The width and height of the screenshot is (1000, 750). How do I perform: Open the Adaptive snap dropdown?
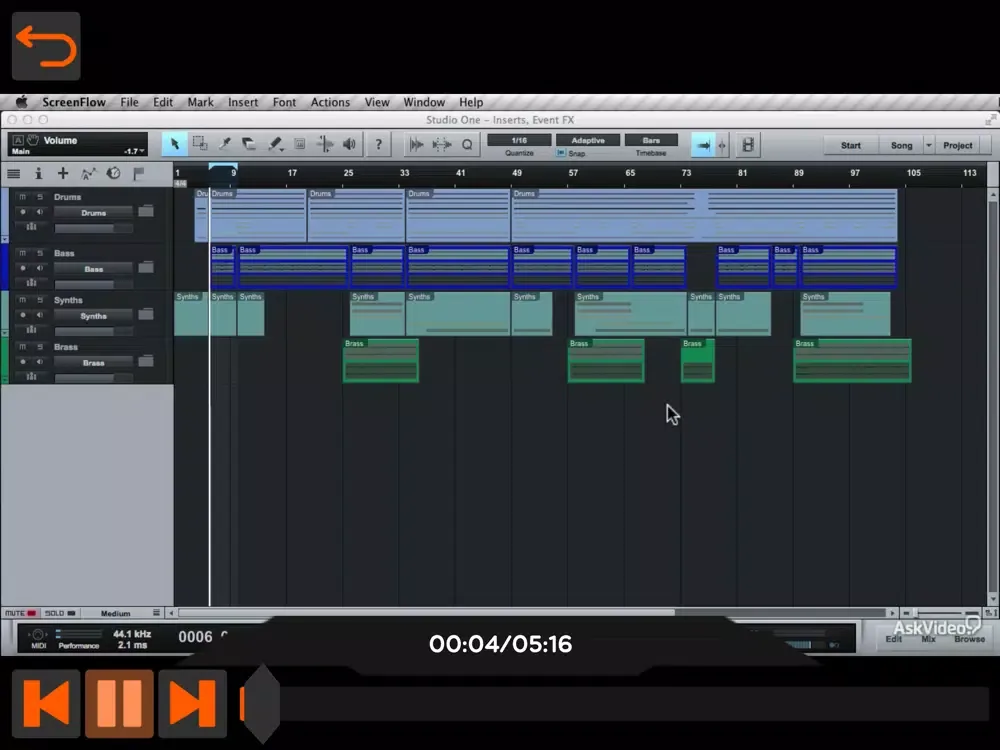tap(587, 140)
